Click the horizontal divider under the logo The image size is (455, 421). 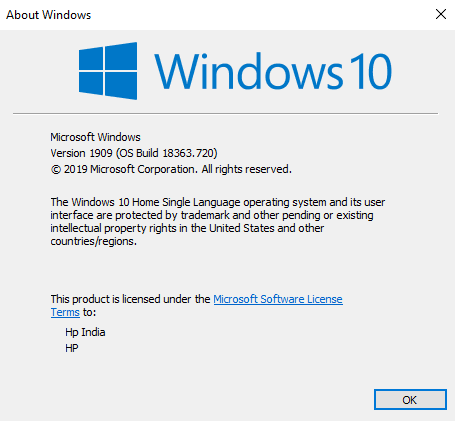[x=226, y=113]
